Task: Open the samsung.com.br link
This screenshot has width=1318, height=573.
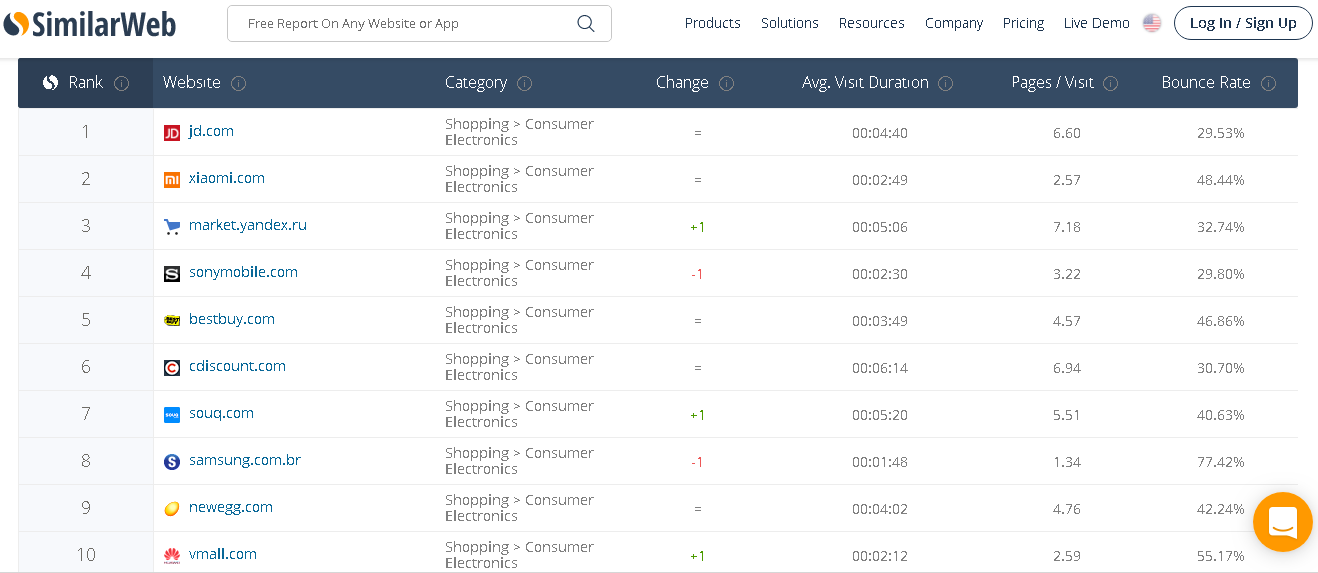Action: click(x=245, y=460)
